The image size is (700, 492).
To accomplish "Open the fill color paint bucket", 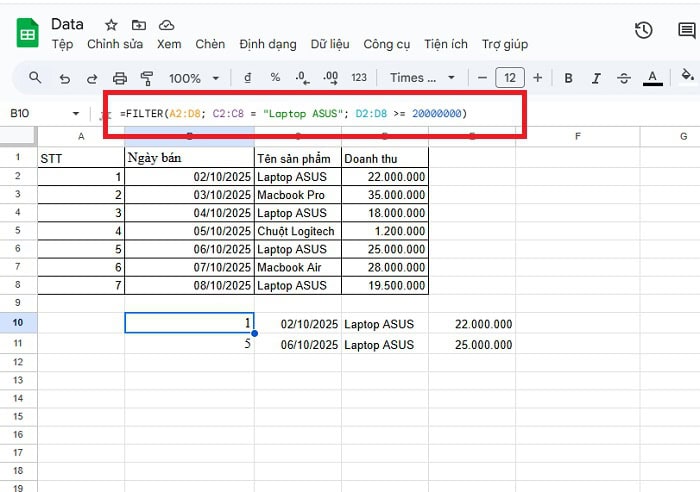I will pos(687,77).
